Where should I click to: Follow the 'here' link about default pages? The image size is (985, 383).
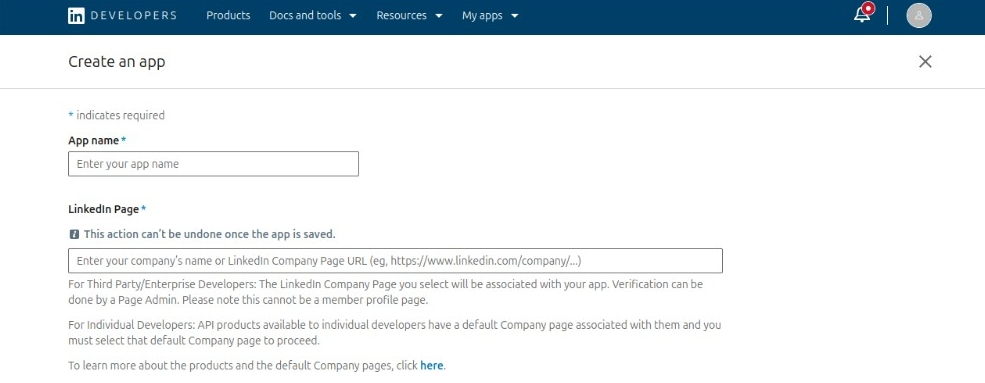click(432, 365)
